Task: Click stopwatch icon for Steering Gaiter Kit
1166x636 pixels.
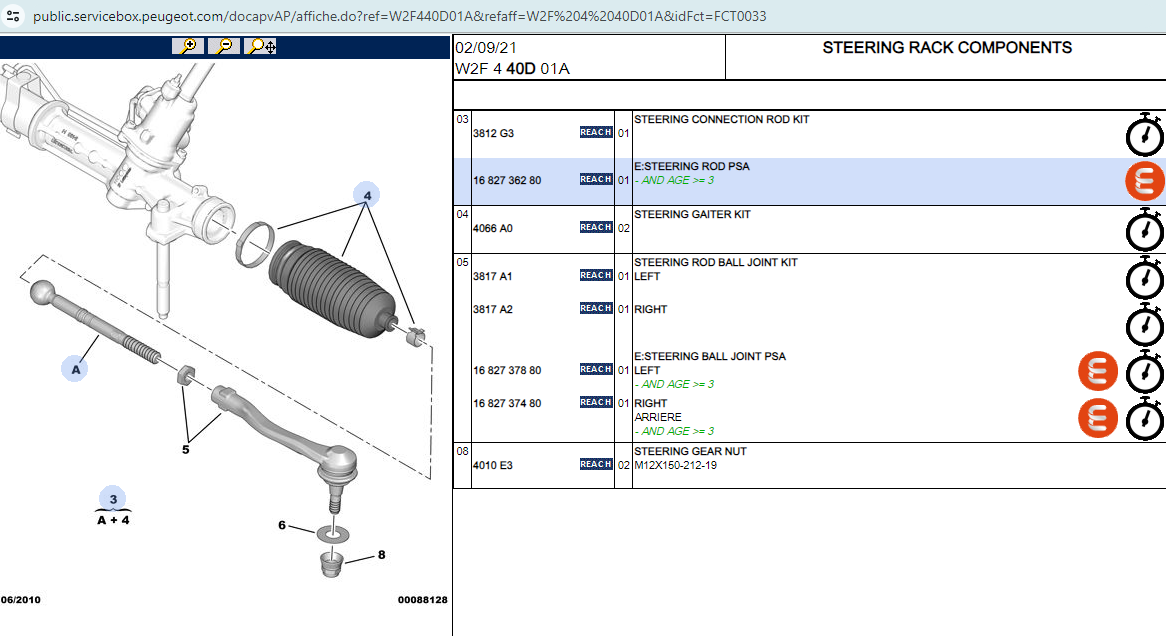Action: [x=1144, y=230]
